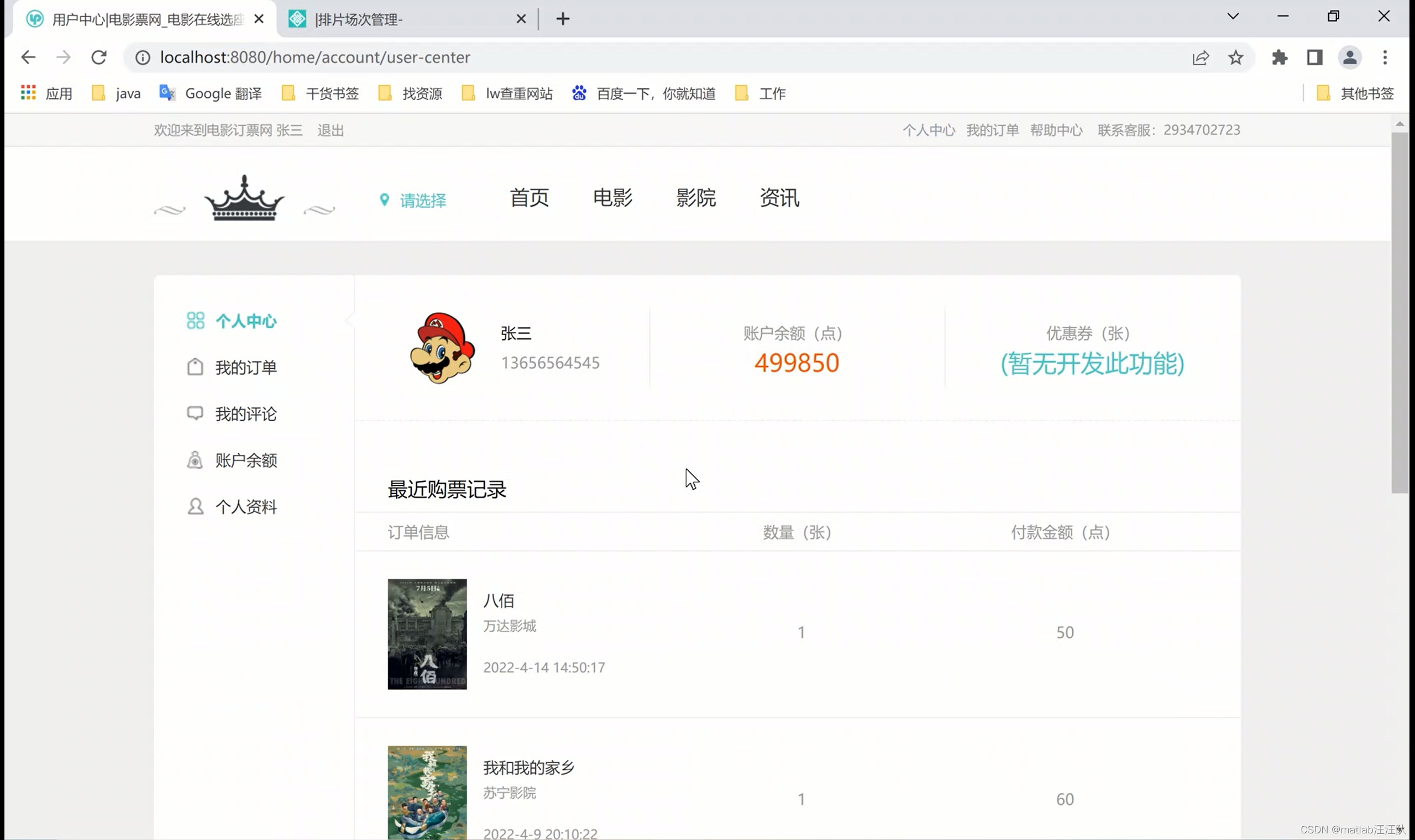Screen dimensions: 1415x840
Task: Go to the 电影 navigation menu item
Action: tap(612, 198)
